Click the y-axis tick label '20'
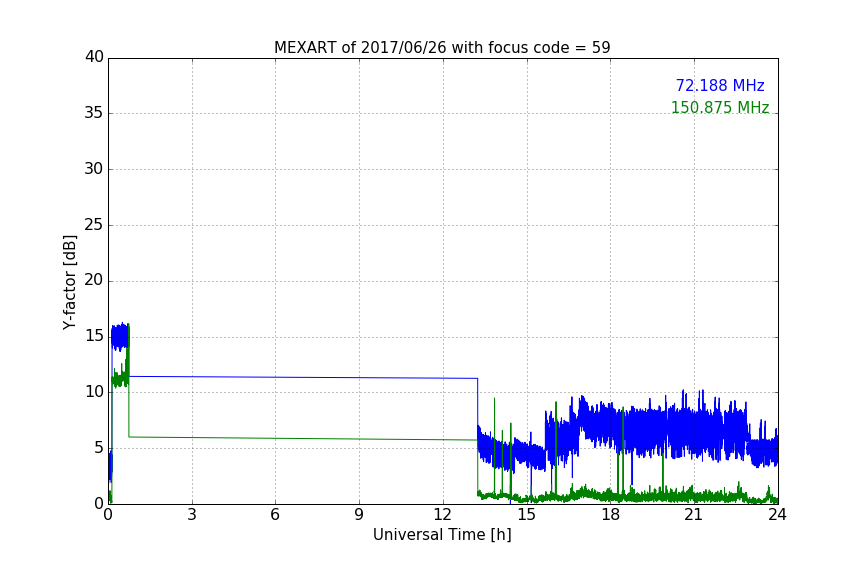The height and width of the screenshot is (576, 864). (x=94, y=281)
